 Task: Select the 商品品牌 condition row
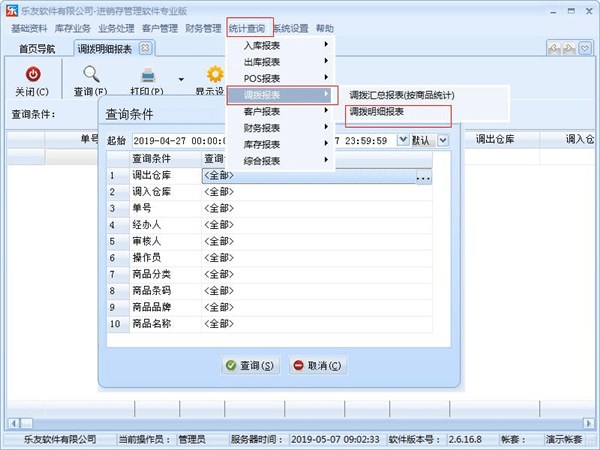click(x=270, y=307)
